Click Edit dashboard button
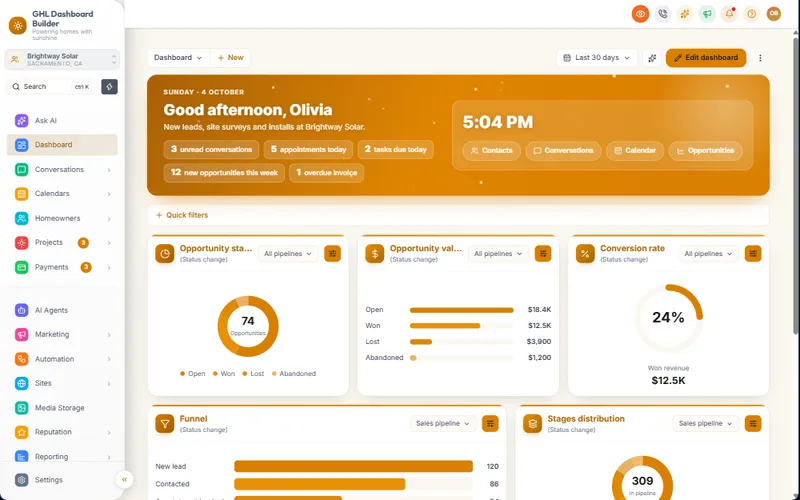Image resolution: width=800 pixels, height=500 pixels. point(706,58)
